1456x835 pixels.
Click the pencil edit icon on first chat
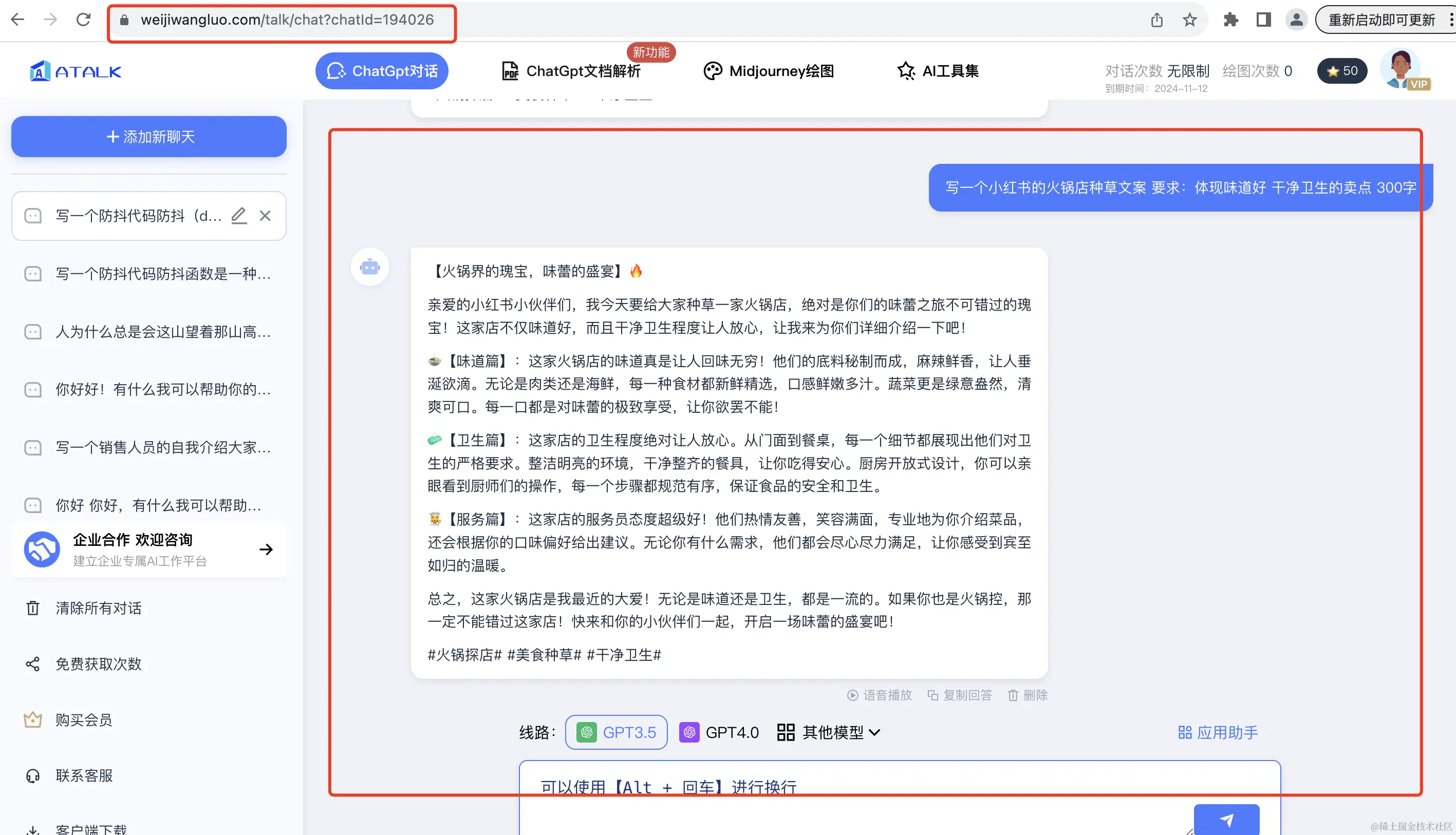tap(239, 216)
